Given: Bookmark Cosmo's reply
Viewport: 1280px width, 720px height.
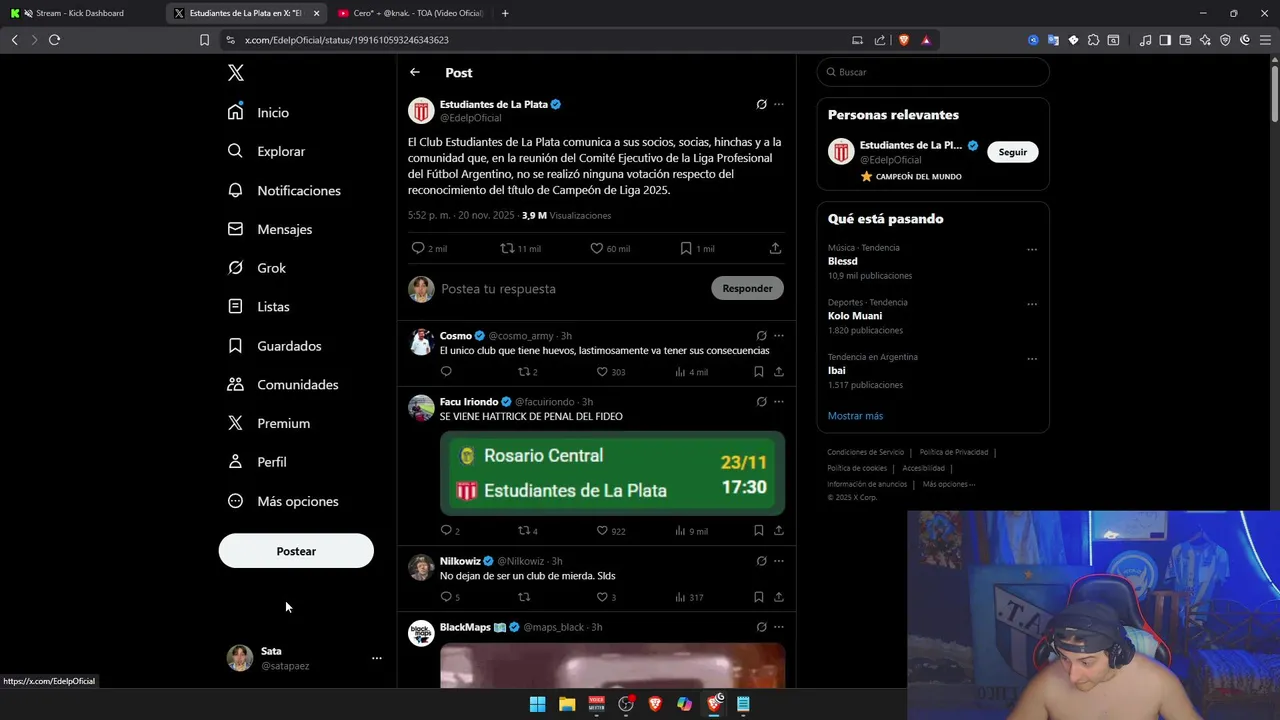Looking at the screenshot, I should tap(759, 372).
